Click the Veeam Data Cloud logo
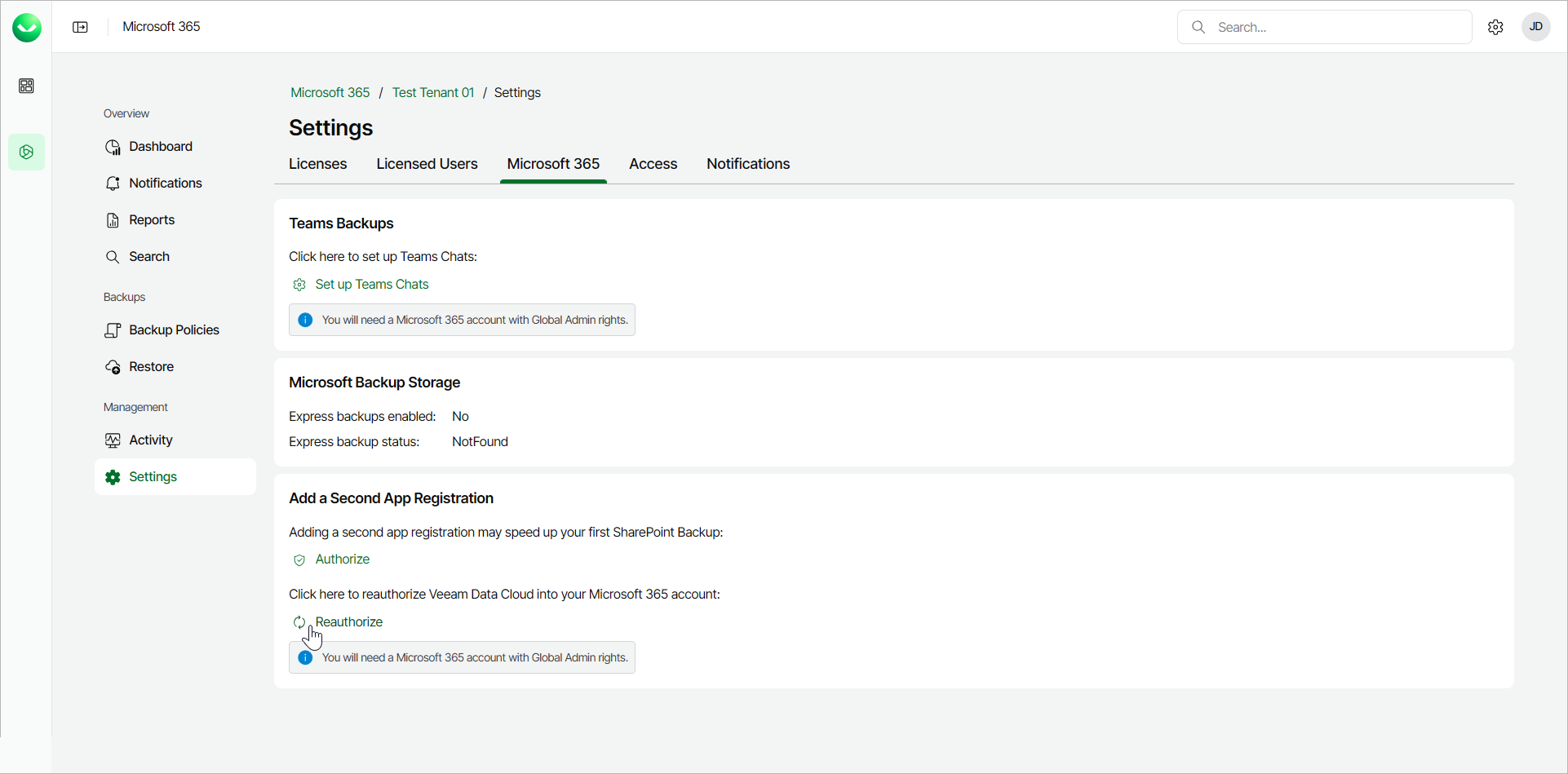The height and width of the screenshot is (774, 1568). [x=27, y=28]
